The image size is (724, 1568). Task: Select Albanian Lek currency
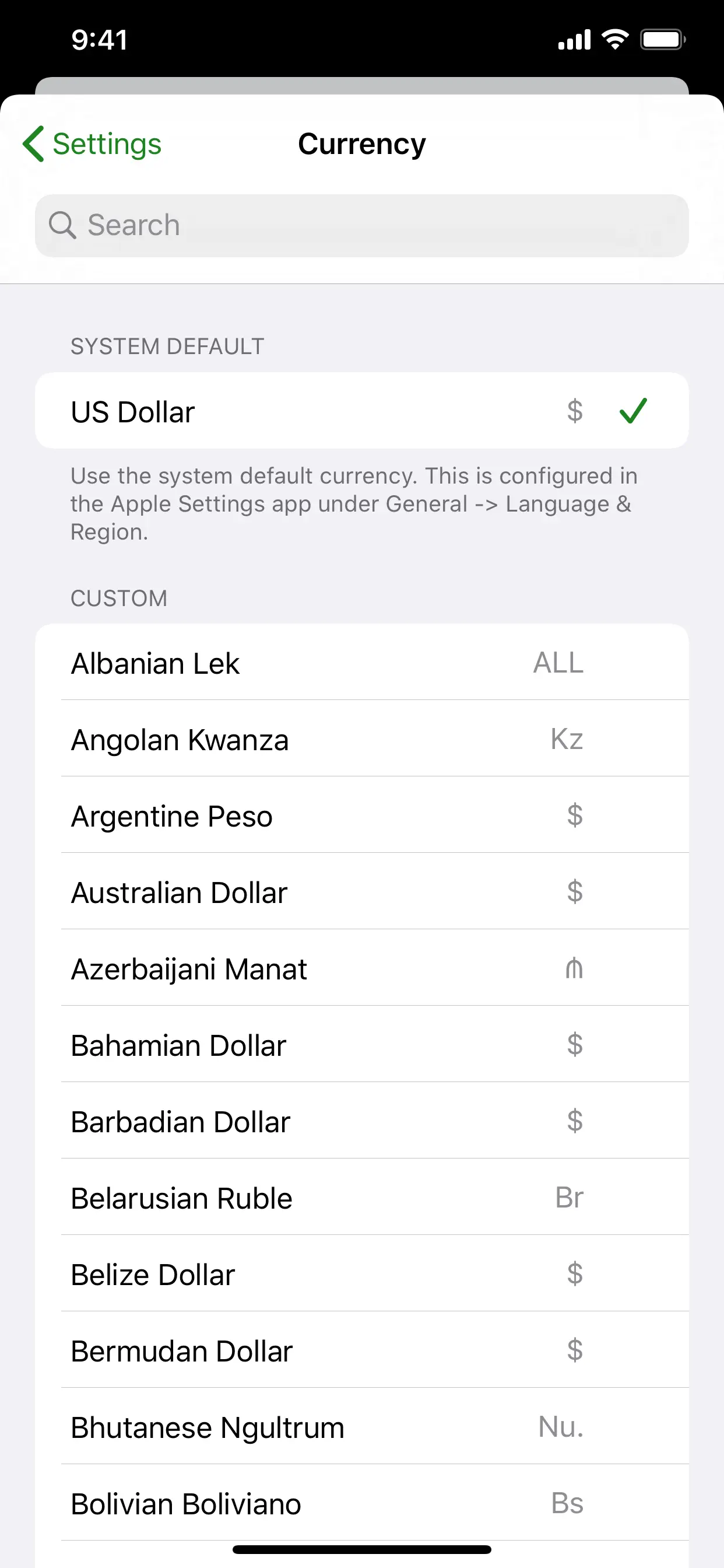click(362, 662)
